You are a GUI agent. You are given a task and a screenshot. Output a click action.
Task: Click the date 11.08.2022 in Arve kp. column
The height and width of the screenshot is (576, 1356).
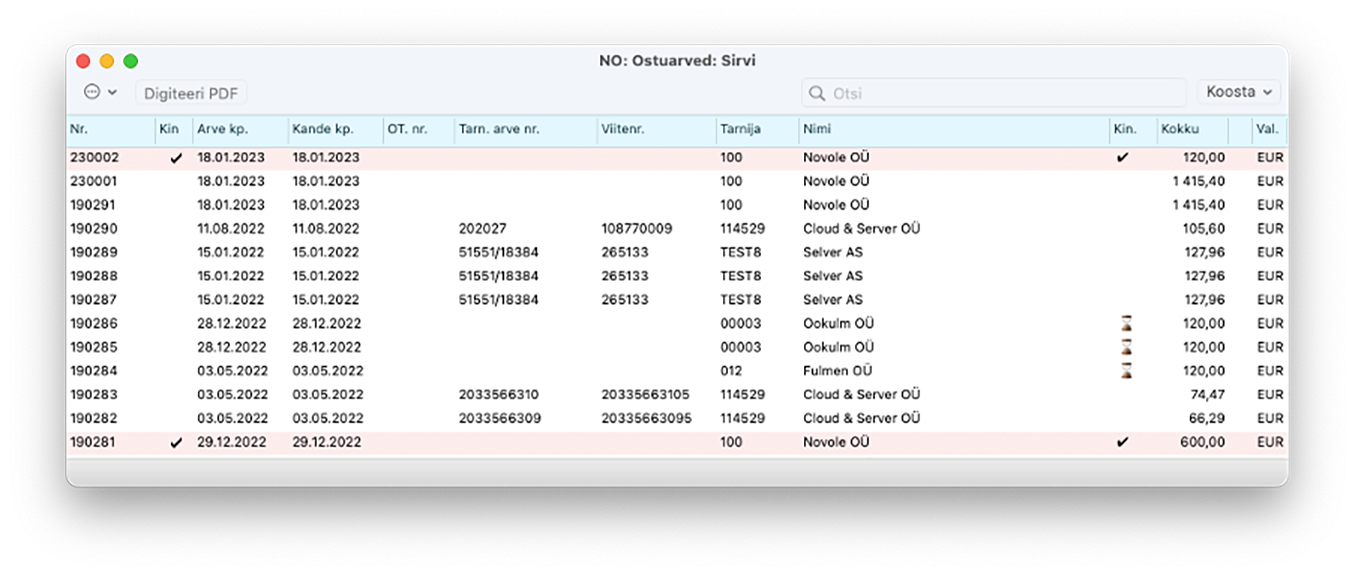click(x=231, y=228)
